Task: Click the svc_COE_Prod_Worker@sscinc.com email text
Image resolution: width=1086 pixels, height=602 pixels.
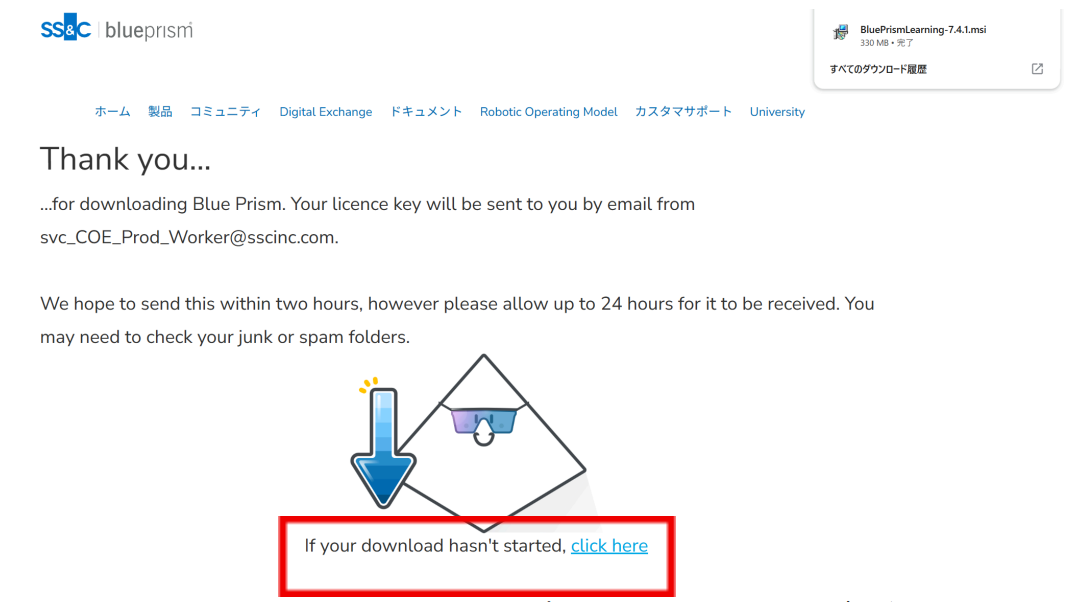Action: [189, 238]
